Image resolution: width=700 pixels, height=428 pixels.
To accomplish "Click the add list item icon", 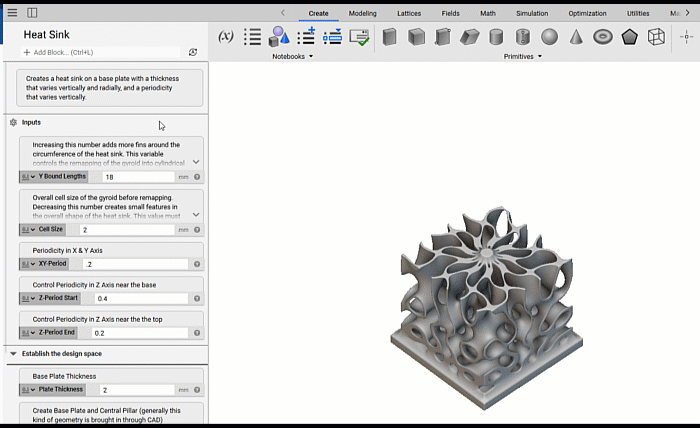I will pyautogui.click(x=306, y=36).
